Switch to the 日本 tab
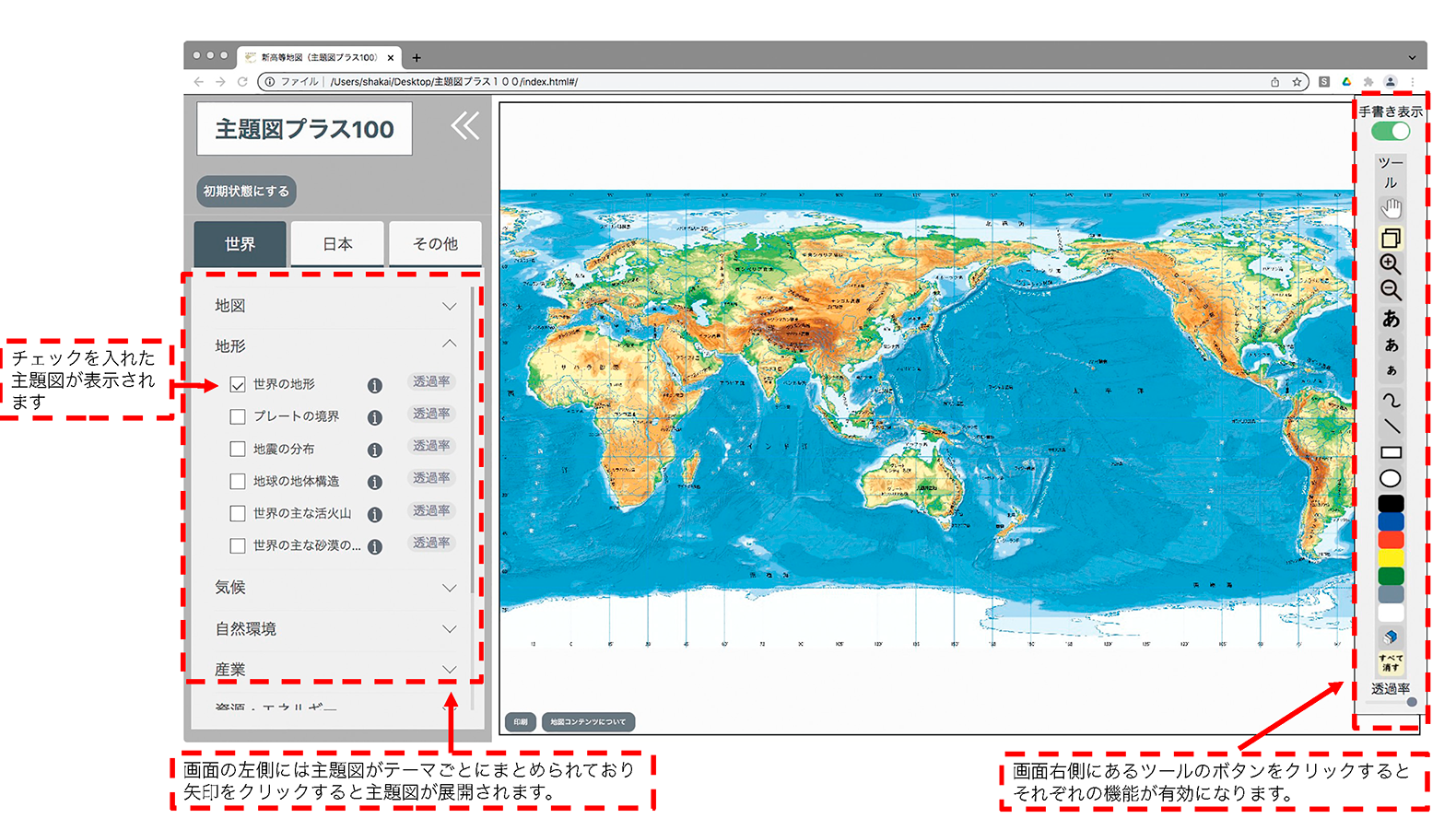 tap(337, 244)
